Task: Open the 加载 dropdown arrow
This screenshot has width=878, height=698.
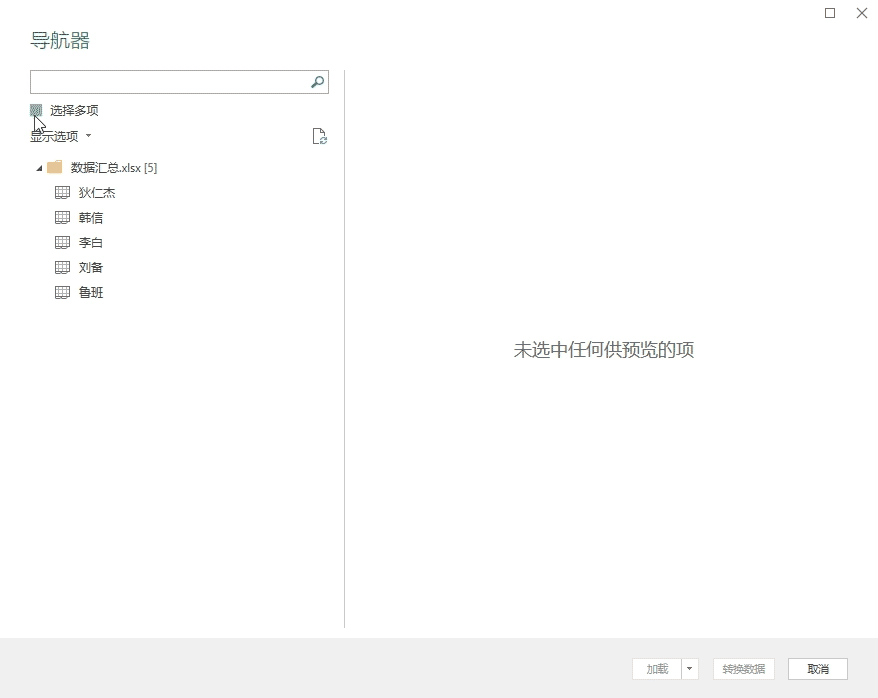Action: (x=690, y=669)
